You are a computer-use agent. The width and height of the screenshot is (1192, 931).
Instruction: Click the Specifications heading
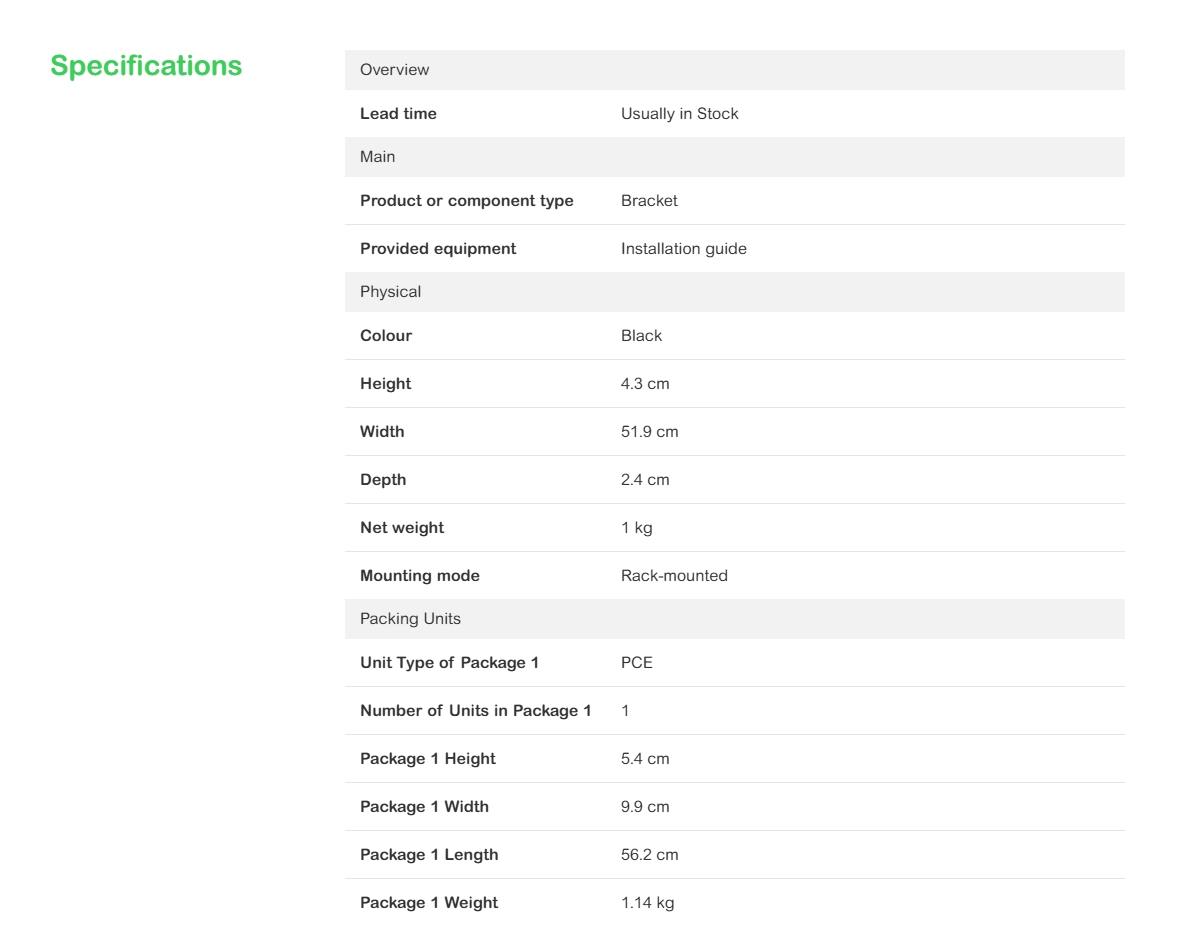point(146,66)
